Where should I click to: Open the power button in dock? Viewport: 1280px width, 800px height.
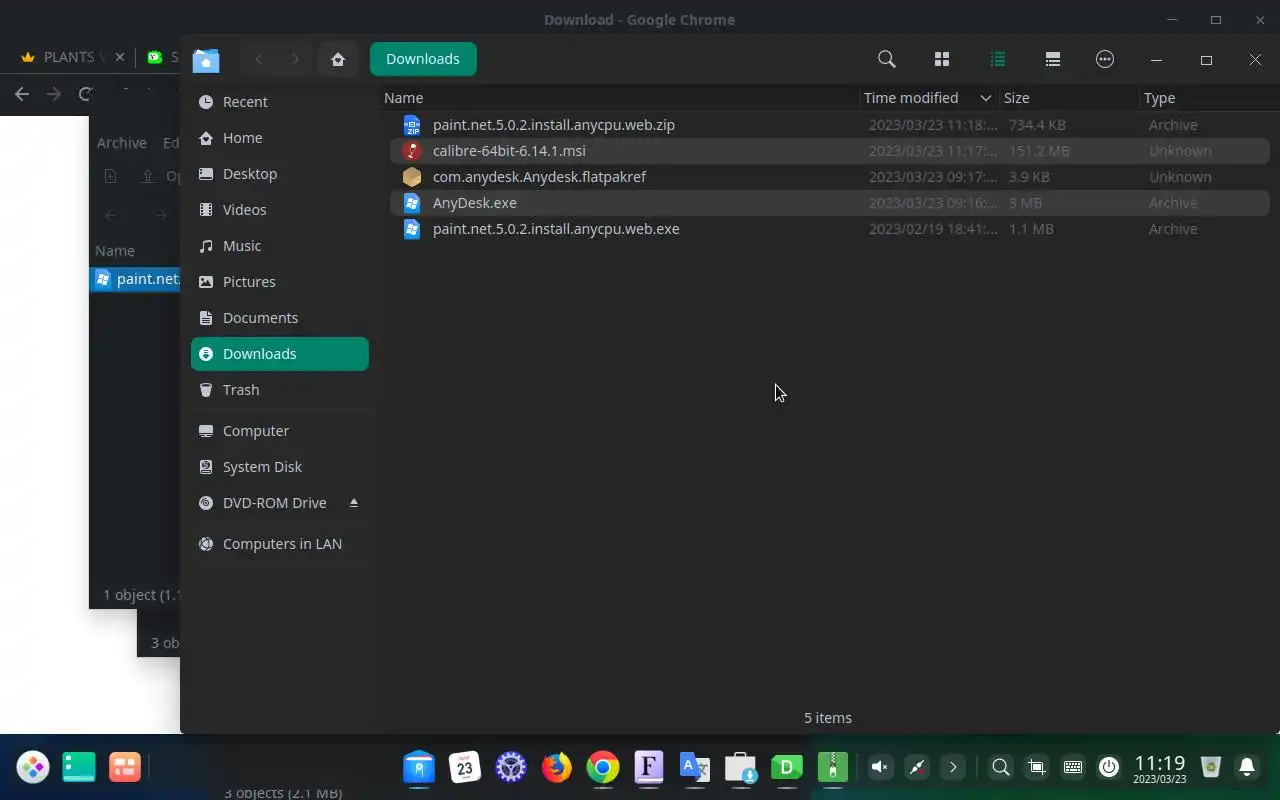coord(1109,767)
